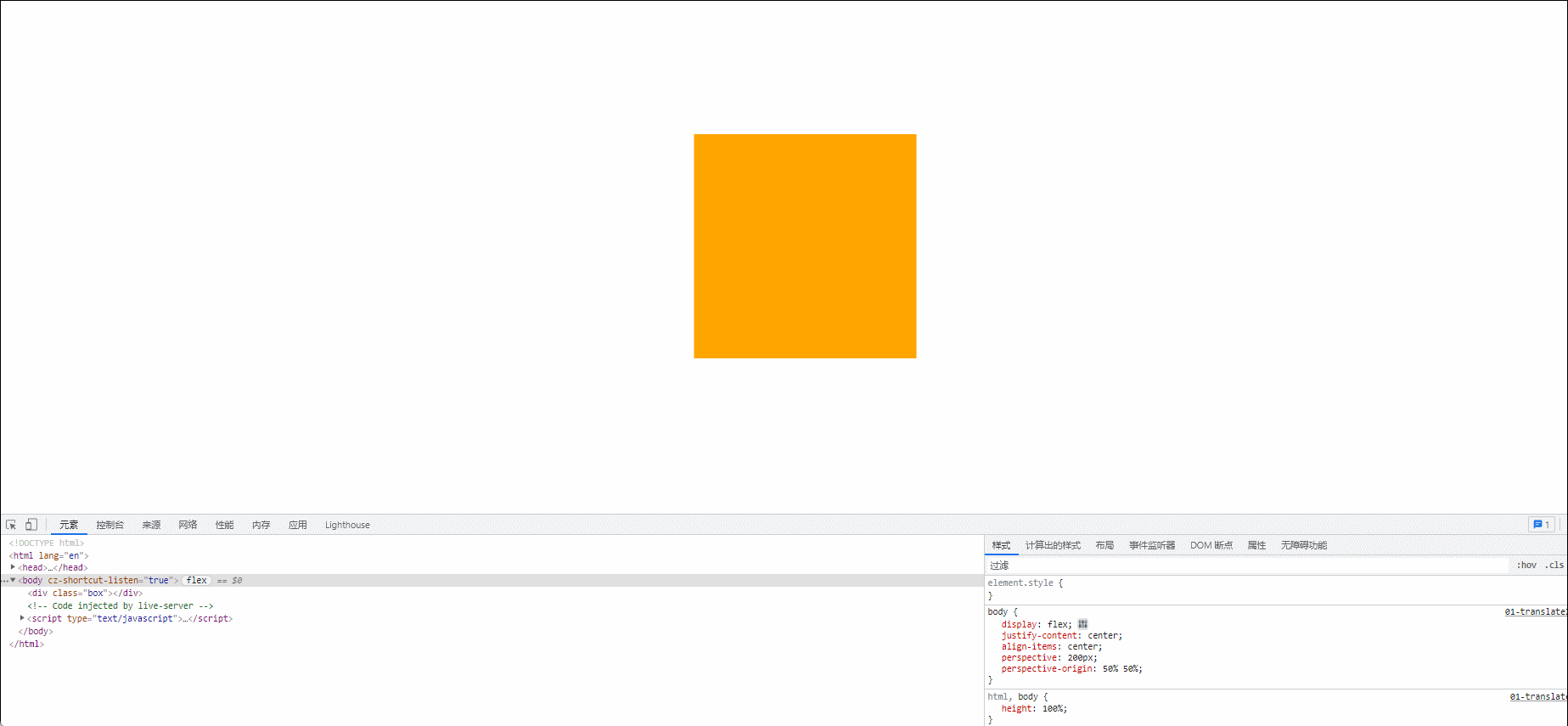
Task: Click the orange box in the page
Action: pos(805,246)
